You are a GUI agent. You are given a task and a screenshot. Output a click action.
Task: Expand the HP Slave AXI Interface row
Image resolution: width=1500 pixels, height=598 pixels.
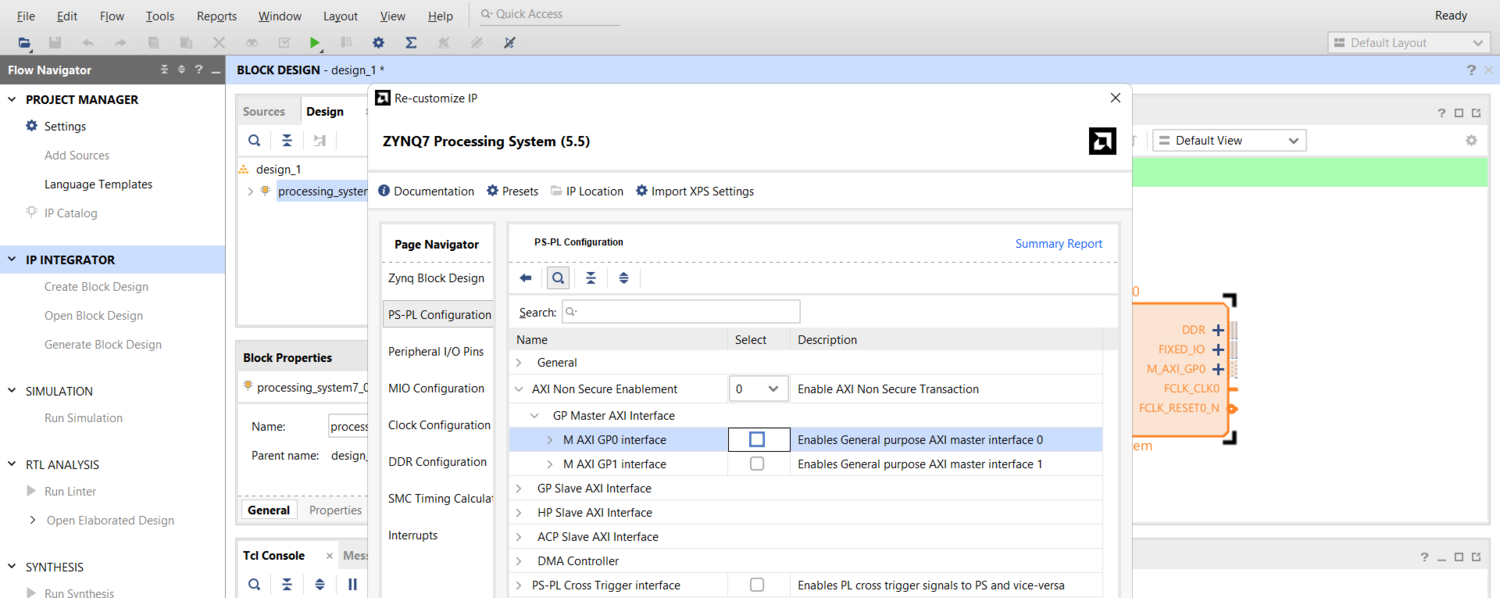coord(519,513)
